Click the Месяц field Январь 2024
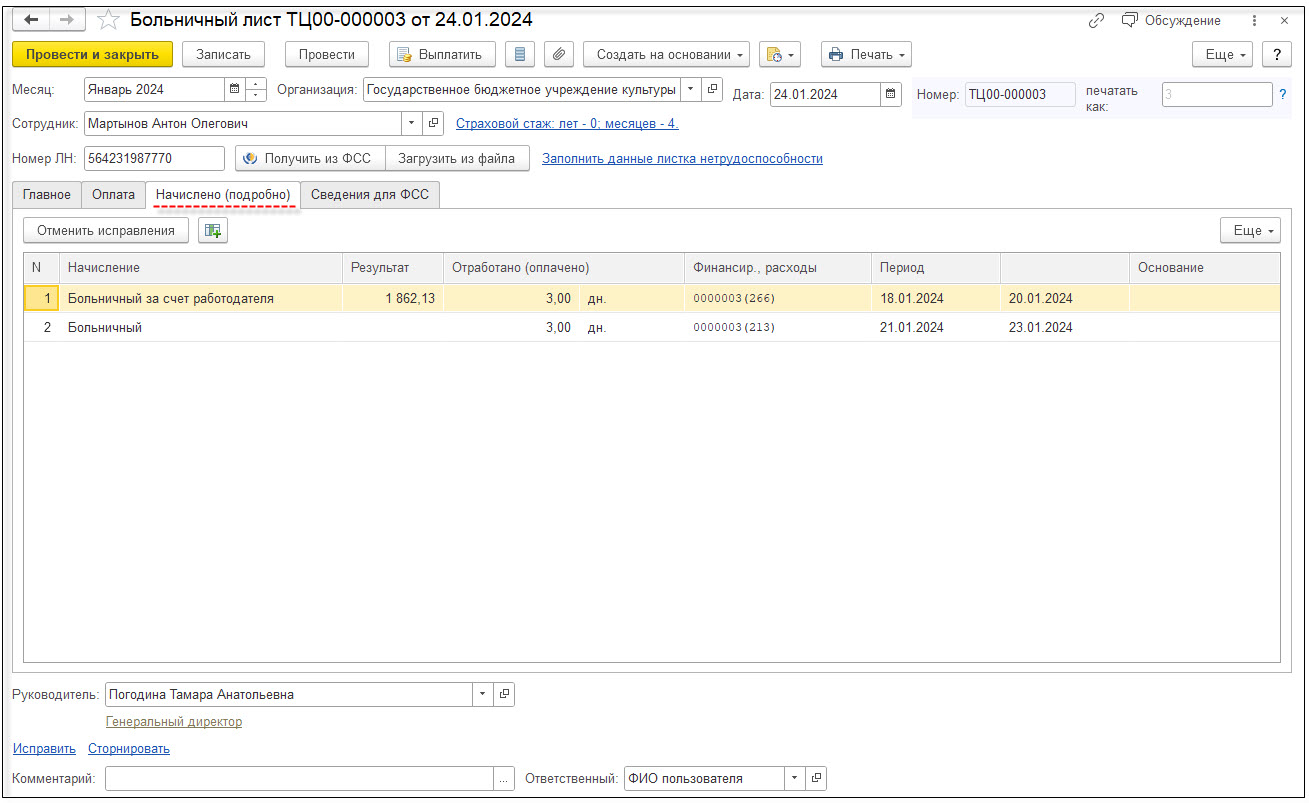The width and height of the screenshot is (1309, 803). click(x=155, y=89)
